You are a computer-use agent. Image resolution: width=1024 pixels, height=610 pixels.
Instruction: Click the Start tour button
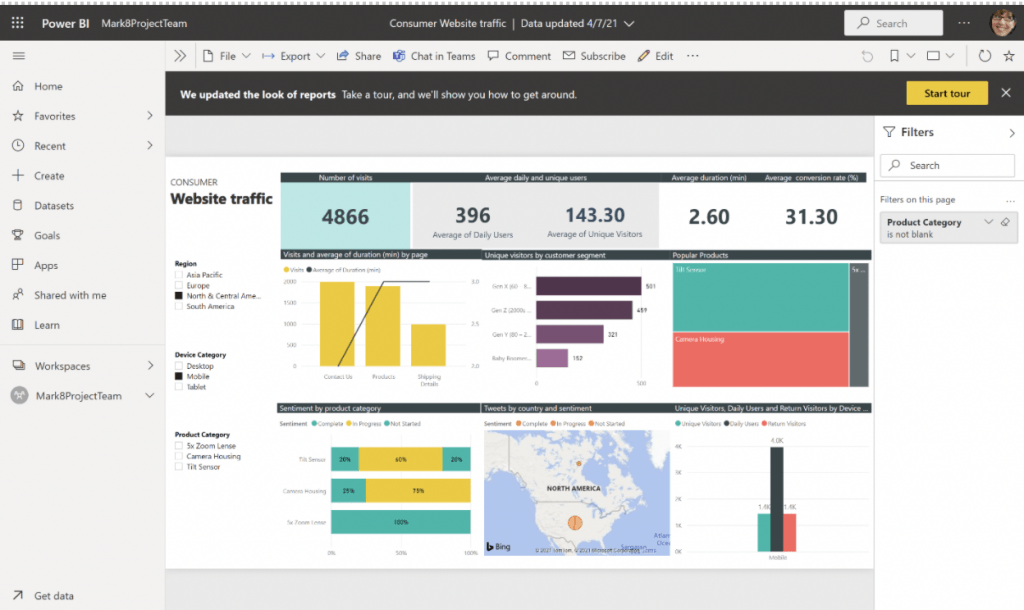[947, 93]
